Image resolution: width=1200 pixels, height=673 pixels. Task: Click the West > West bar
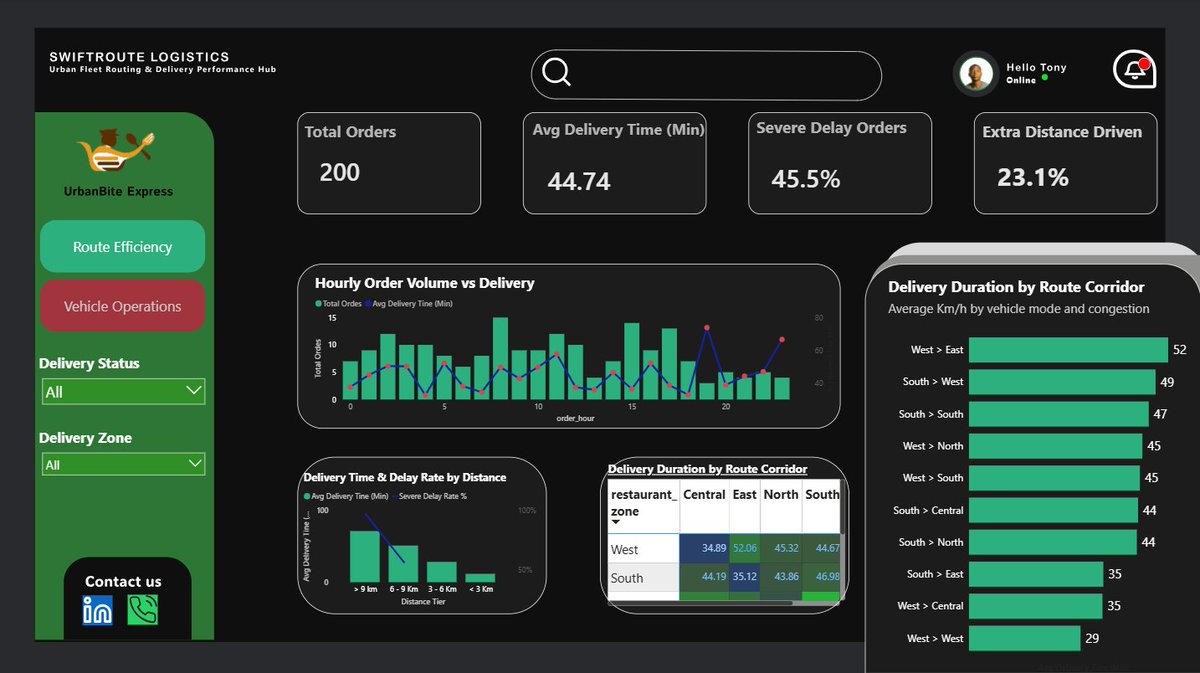[1025, 638]
